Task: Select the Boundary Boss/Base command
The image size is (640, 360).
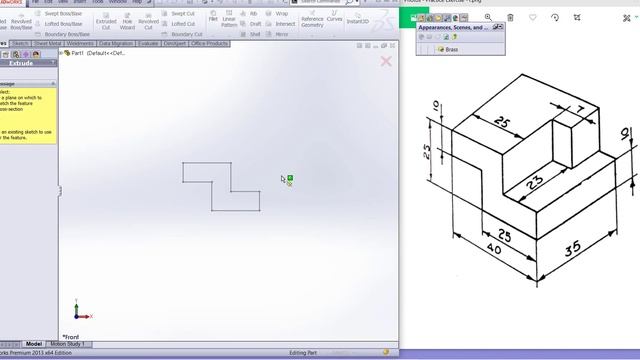Action: 62,34
